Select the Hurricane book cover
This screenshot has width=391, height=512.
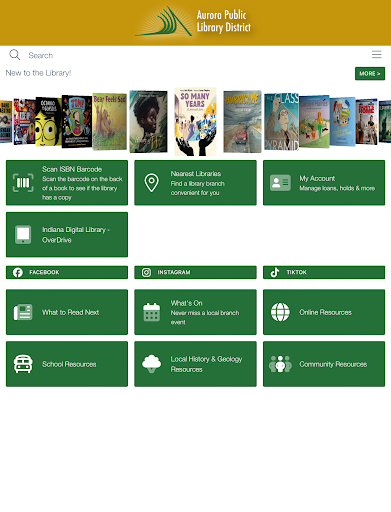coord(242,122)
